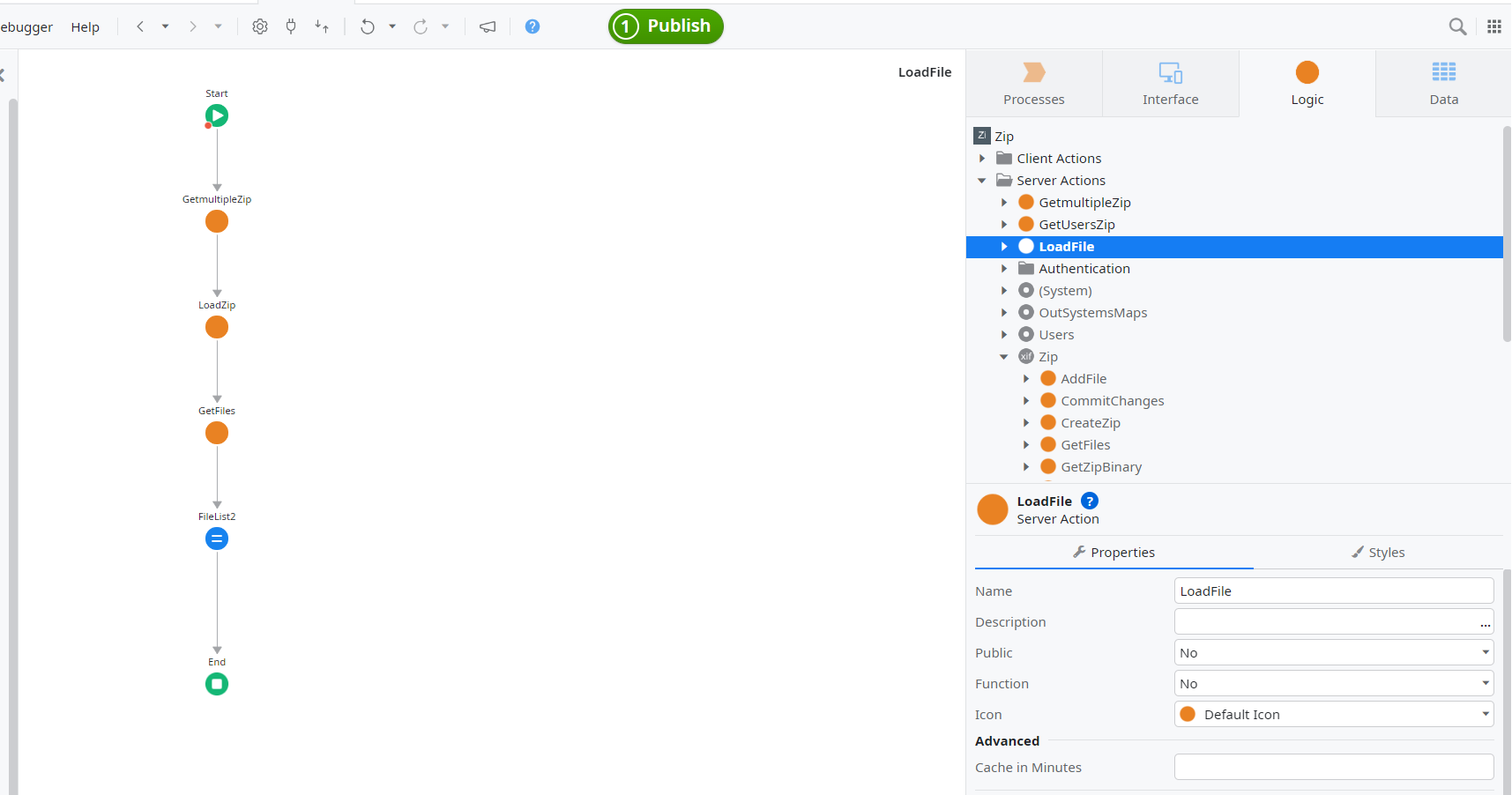Viewport: 1512px width, 795px height.
Task: Open the Public dropdown
Action: pyautogui.click(x=1334, y=652)
